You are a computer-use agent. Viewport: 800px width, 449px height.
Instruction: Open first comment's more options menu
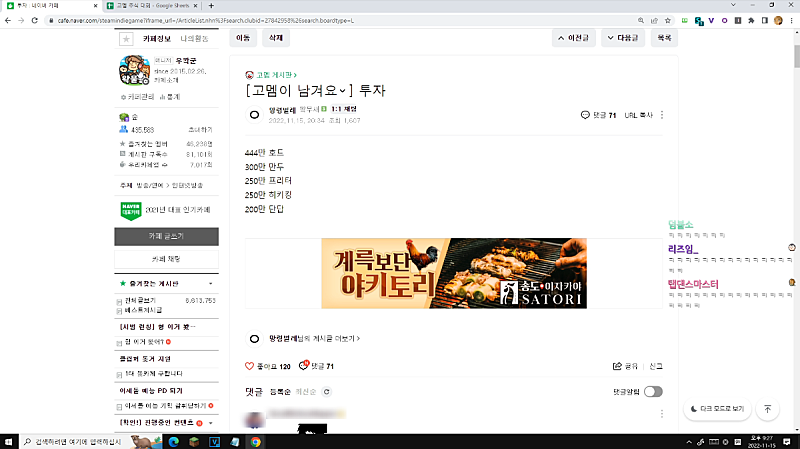(x=662, y=414)
